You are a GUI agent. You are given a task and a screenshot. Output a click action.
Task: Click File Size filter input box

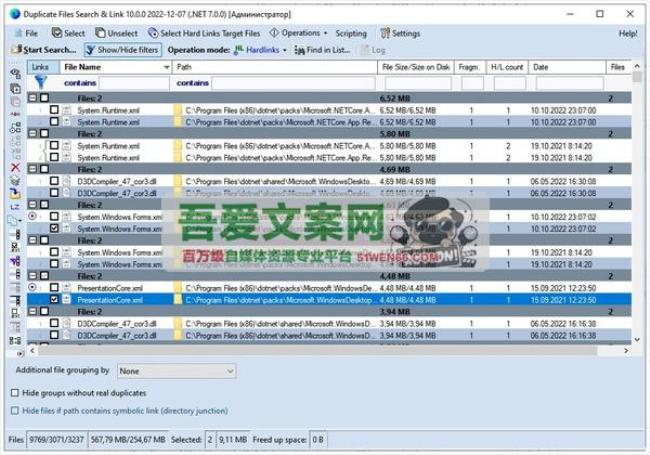point(418,83)
